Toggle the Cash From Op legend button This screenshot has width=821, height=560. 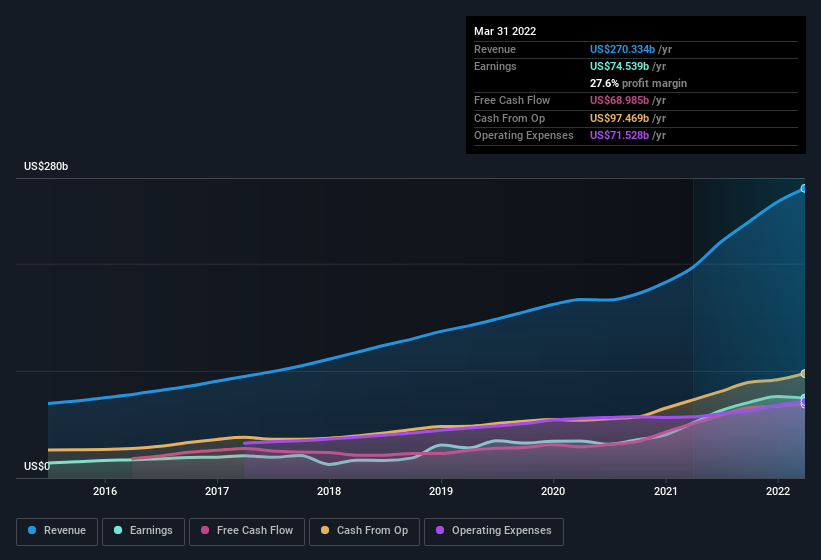pyautogui.click(x=364, y=531)
